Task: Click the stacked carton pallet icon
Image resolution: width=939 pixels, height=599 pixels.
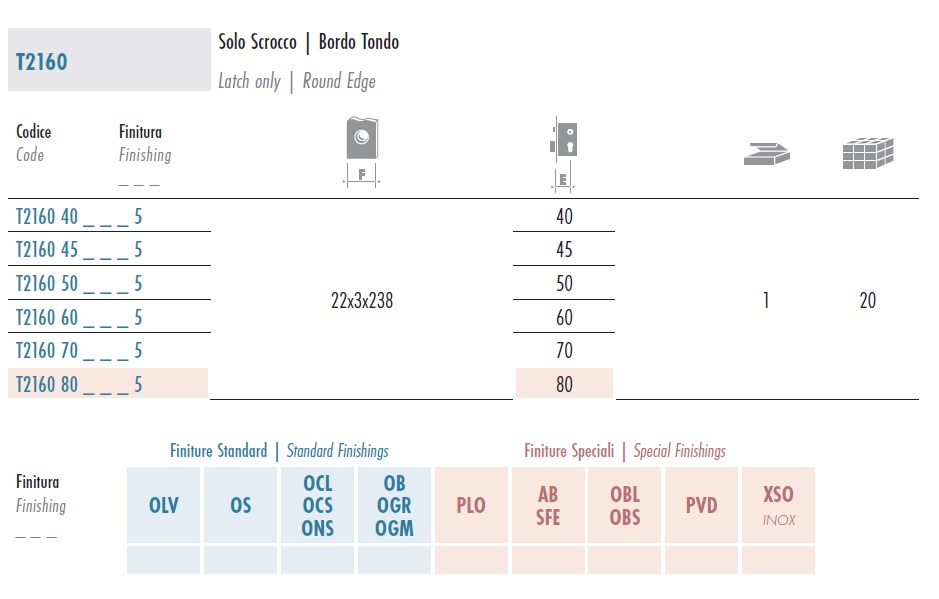Action: [x=868, y=153]
